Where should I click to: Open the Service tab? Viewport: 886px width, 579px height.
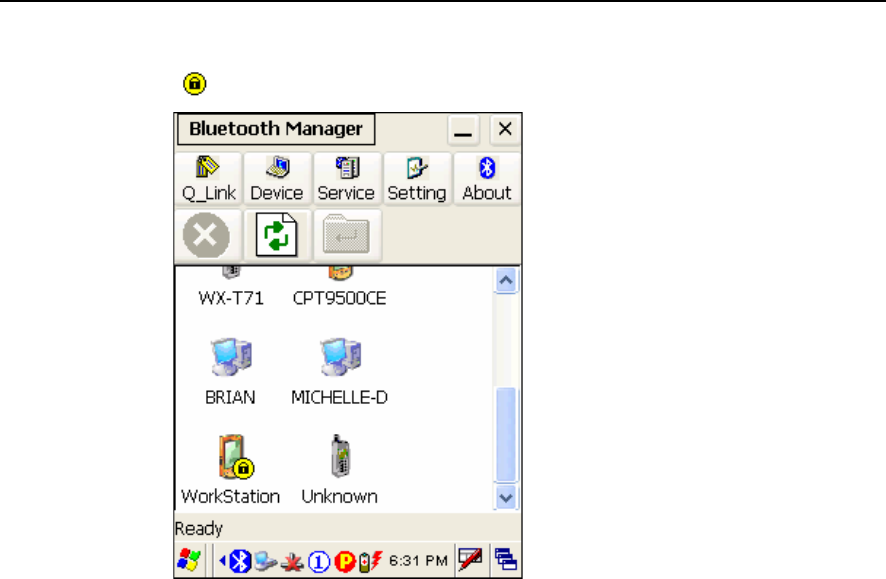346,179
